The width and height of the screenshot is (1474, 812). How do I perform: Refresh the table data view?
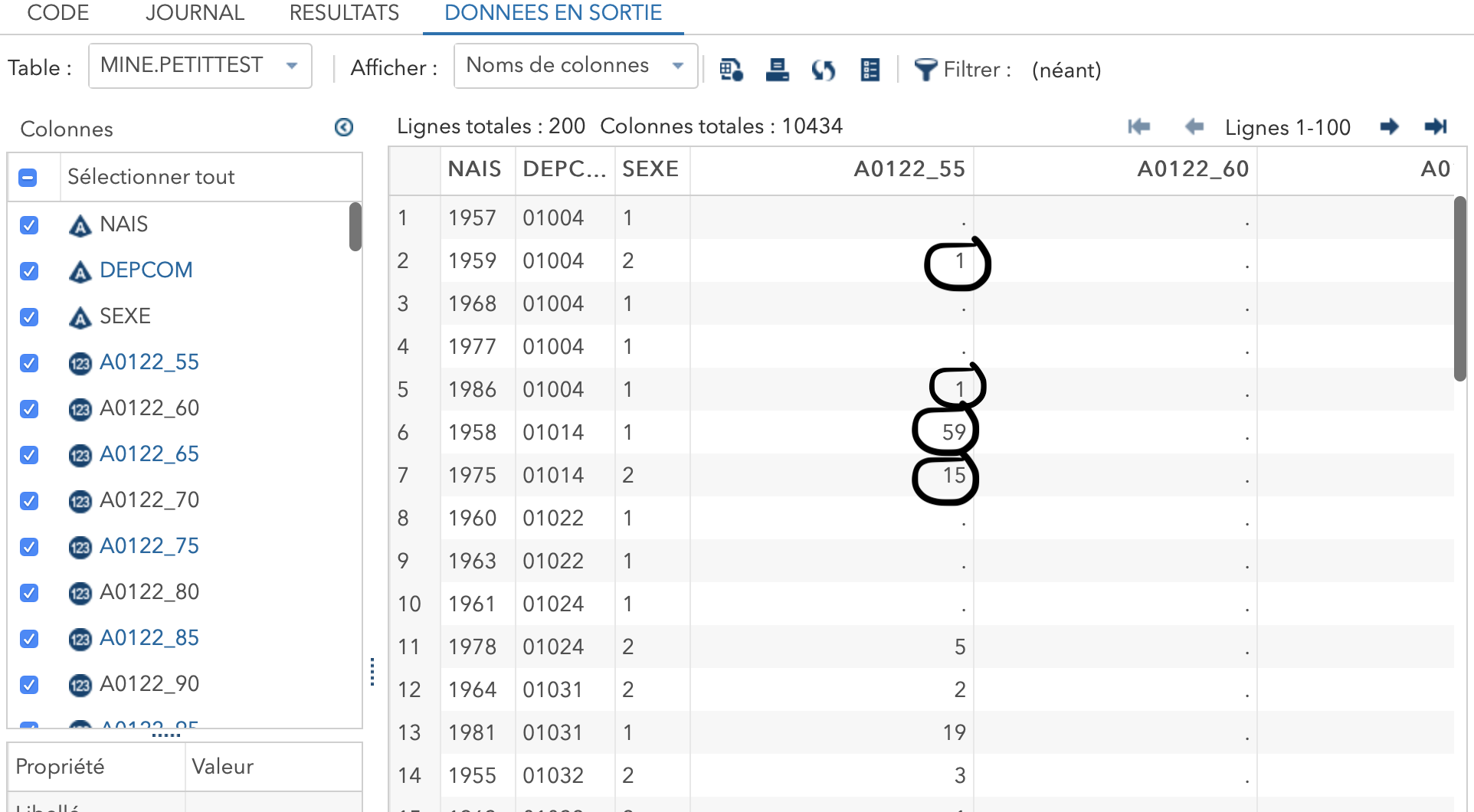point(824,70)
